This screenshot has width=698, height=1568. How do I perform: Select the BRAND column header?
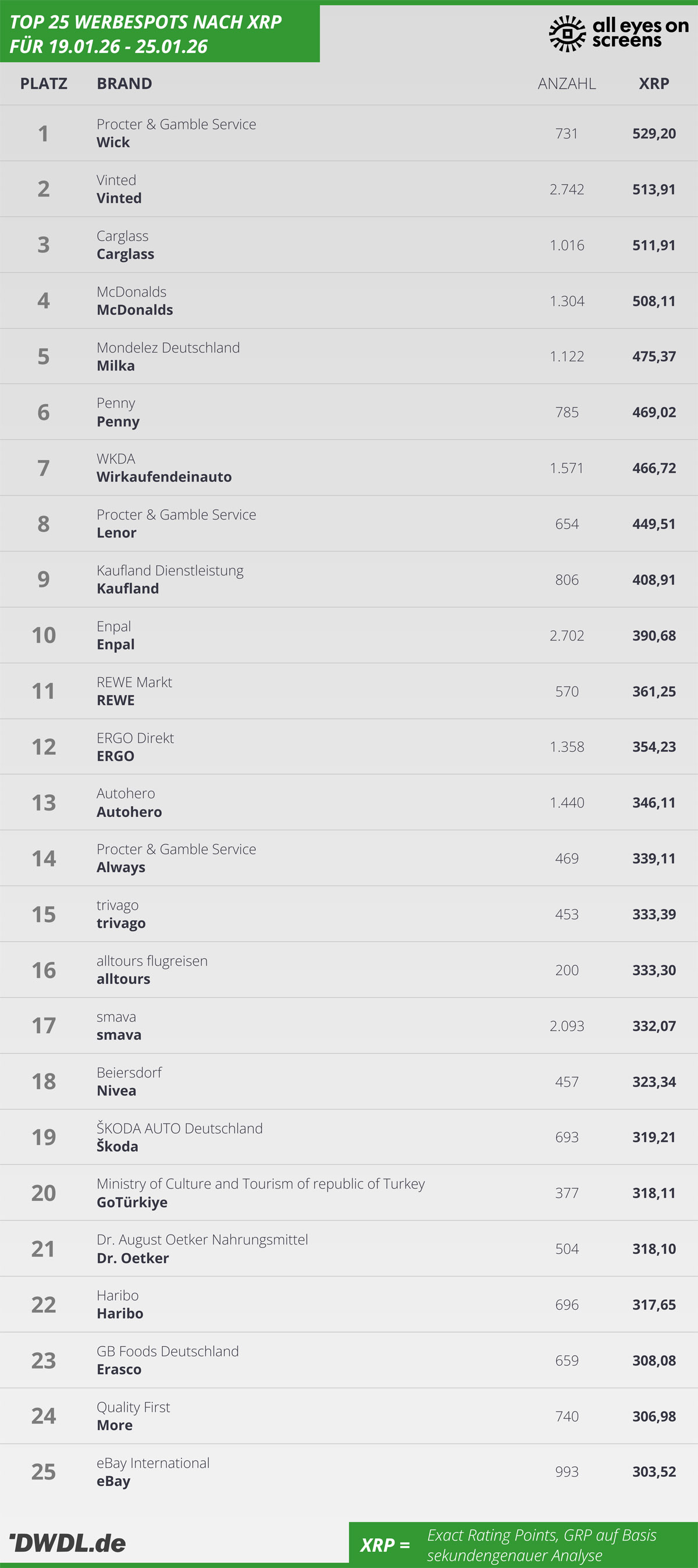pos(124,83)
